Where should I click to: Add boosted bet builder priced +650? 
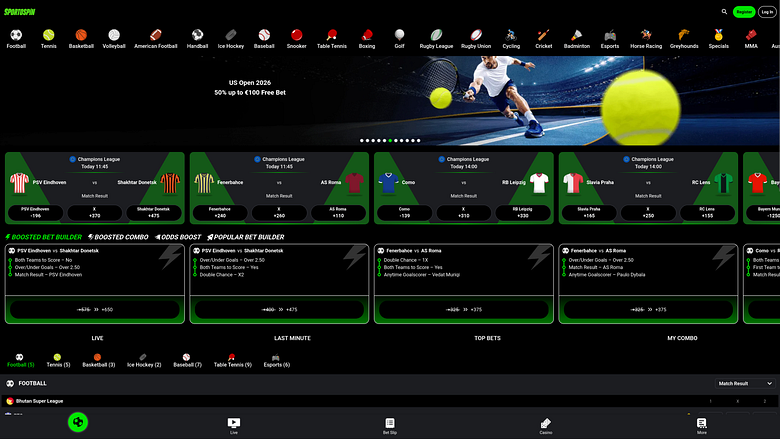pyautogui.click(x=95, y=309)
